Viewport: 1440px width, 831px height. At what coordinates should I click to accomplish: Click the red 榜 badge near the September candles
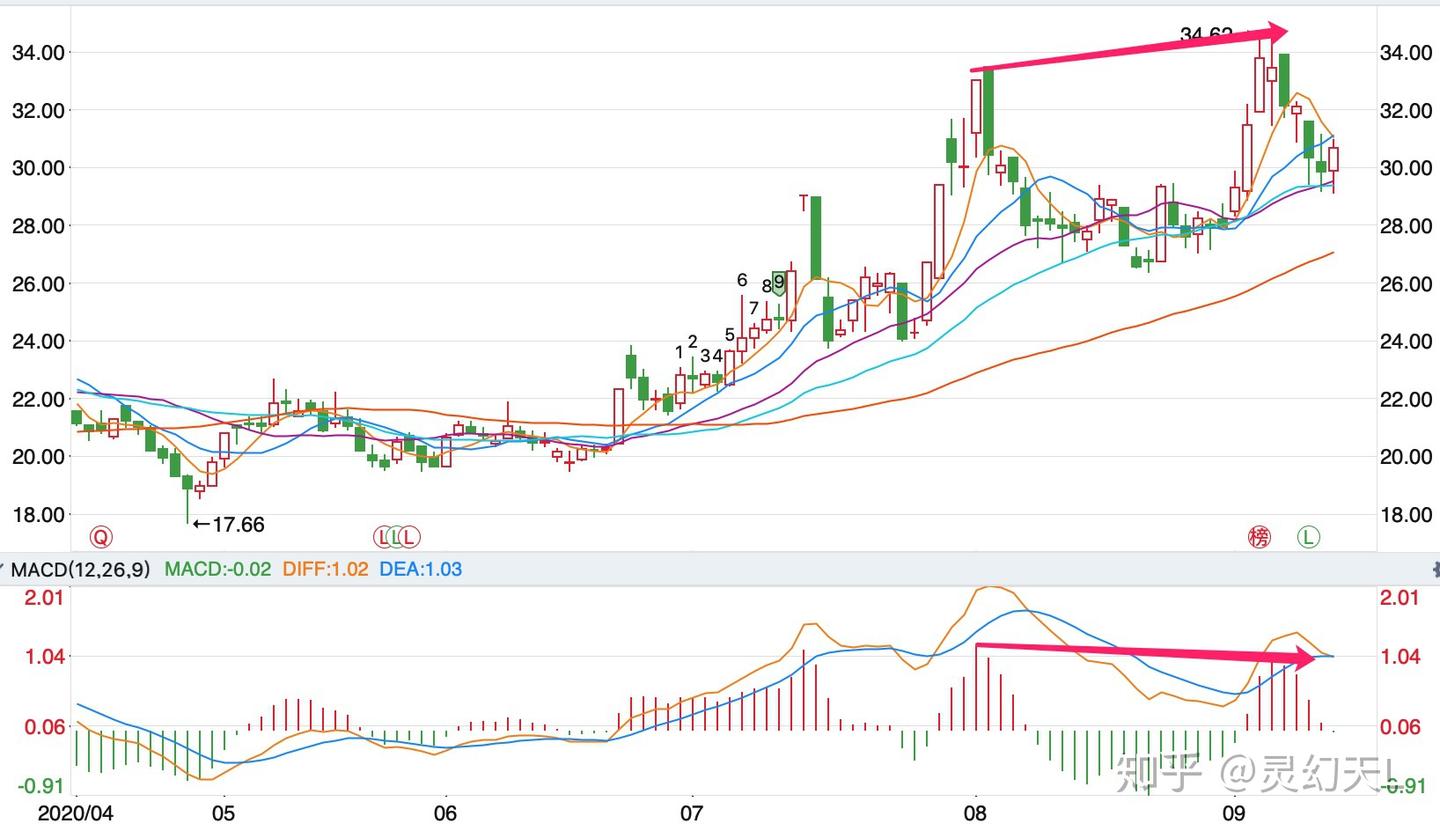click(1259, 537)
